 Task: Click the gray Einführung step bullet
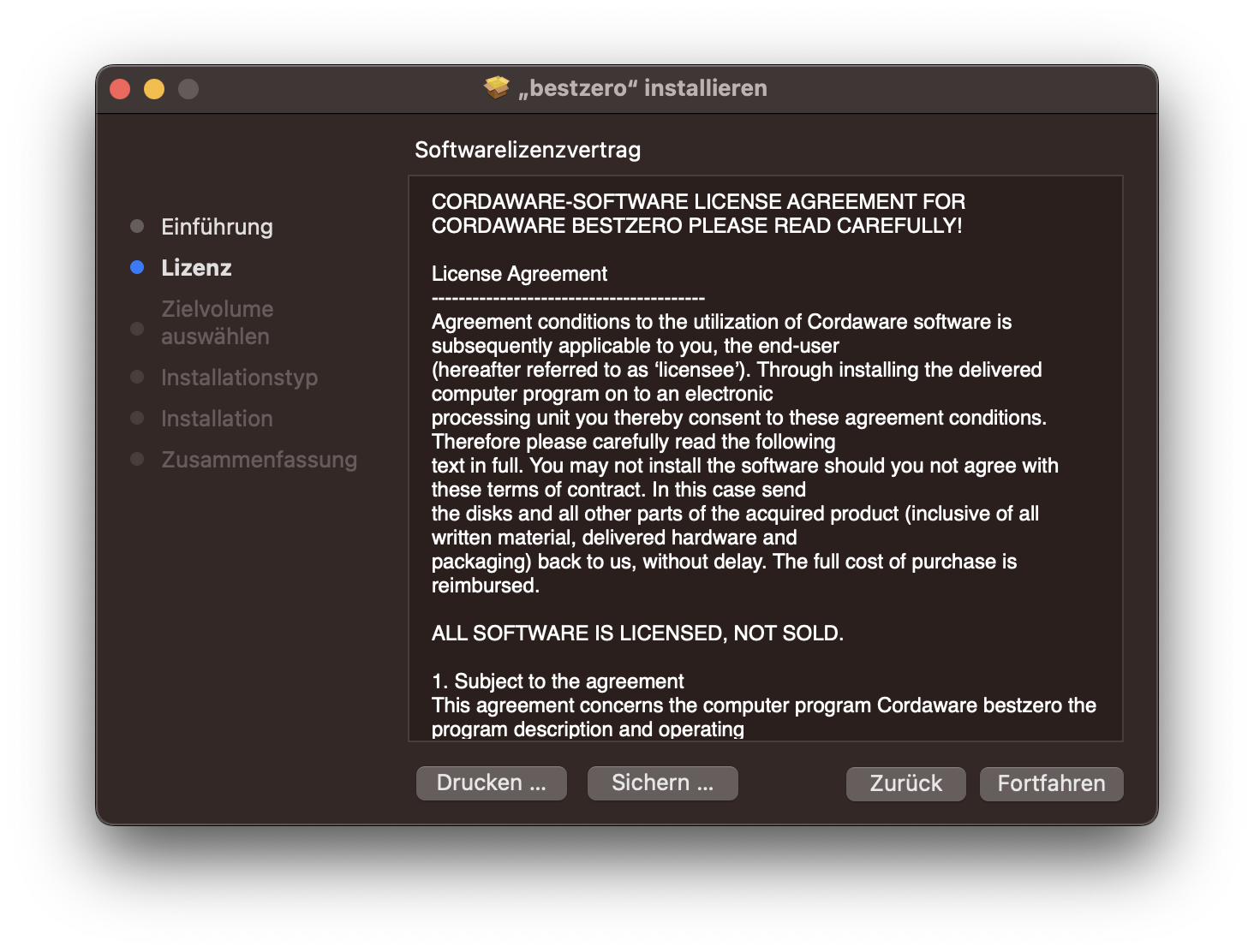(137, 226)
